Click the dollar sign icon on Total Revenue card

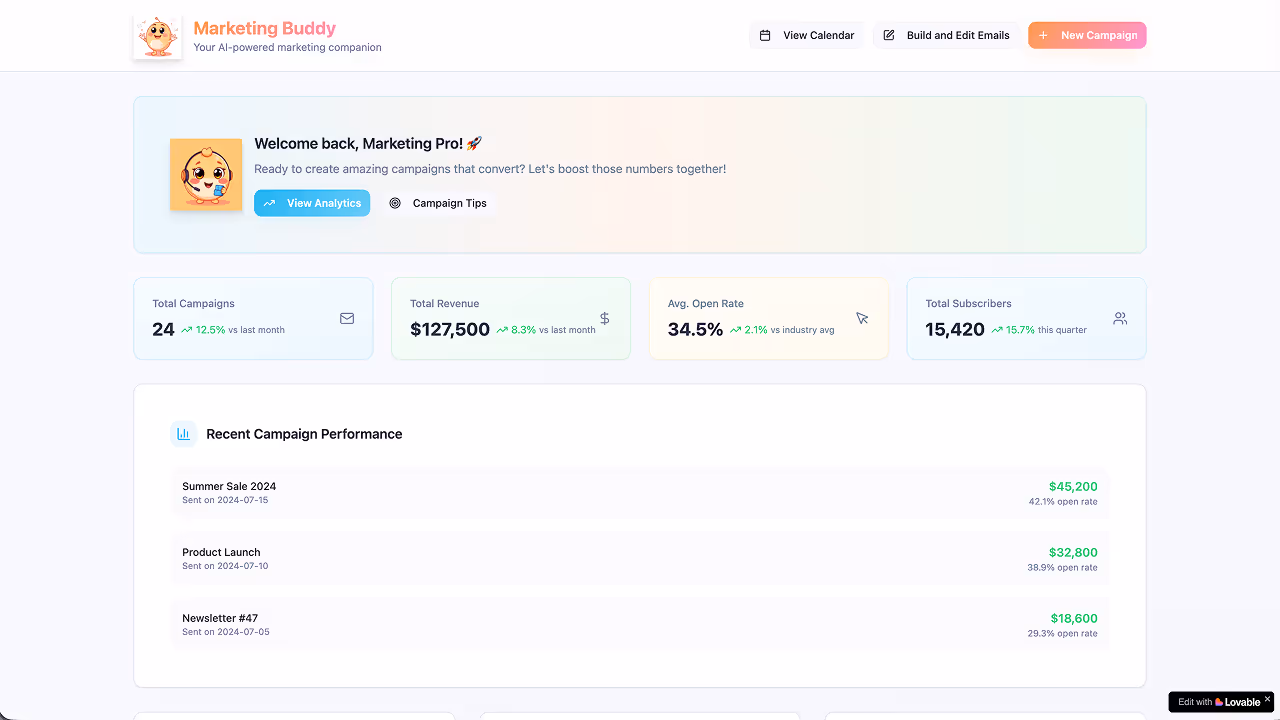[x=604, y=318]
